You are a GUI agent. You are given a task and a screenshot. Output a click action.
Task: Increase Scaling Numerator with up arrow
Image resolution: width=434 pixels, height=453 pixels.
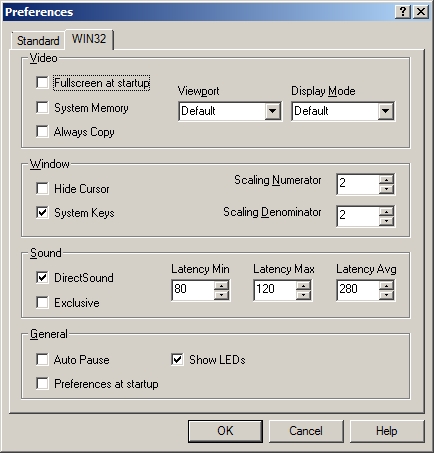[x=386, y=180]
